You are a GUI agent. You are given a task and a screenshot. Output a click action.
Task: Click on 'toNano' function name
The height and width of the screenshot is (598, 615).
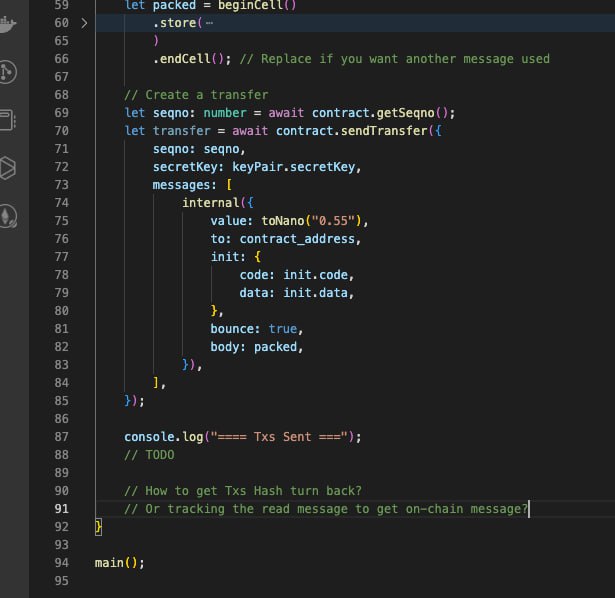[283, 221]
